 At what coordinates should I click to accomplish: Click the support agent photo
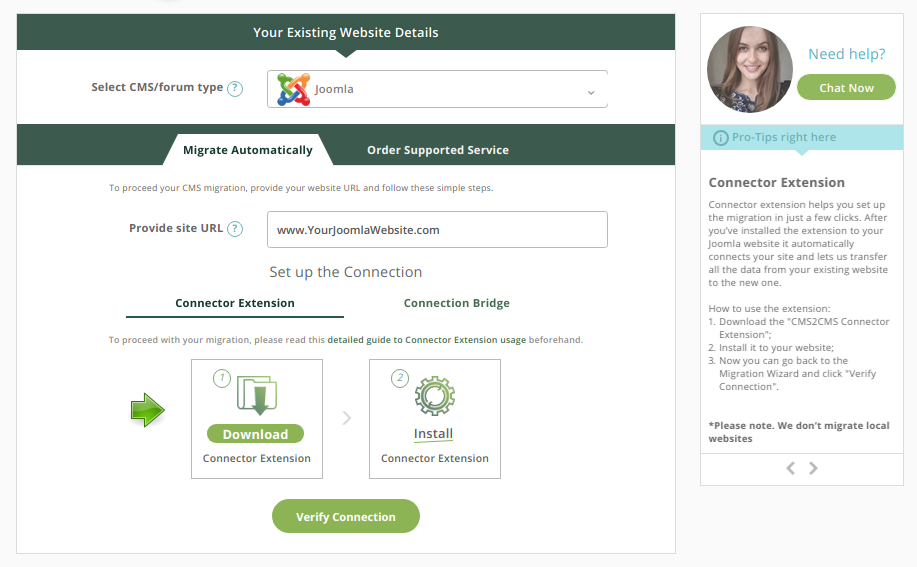(750, 69)
